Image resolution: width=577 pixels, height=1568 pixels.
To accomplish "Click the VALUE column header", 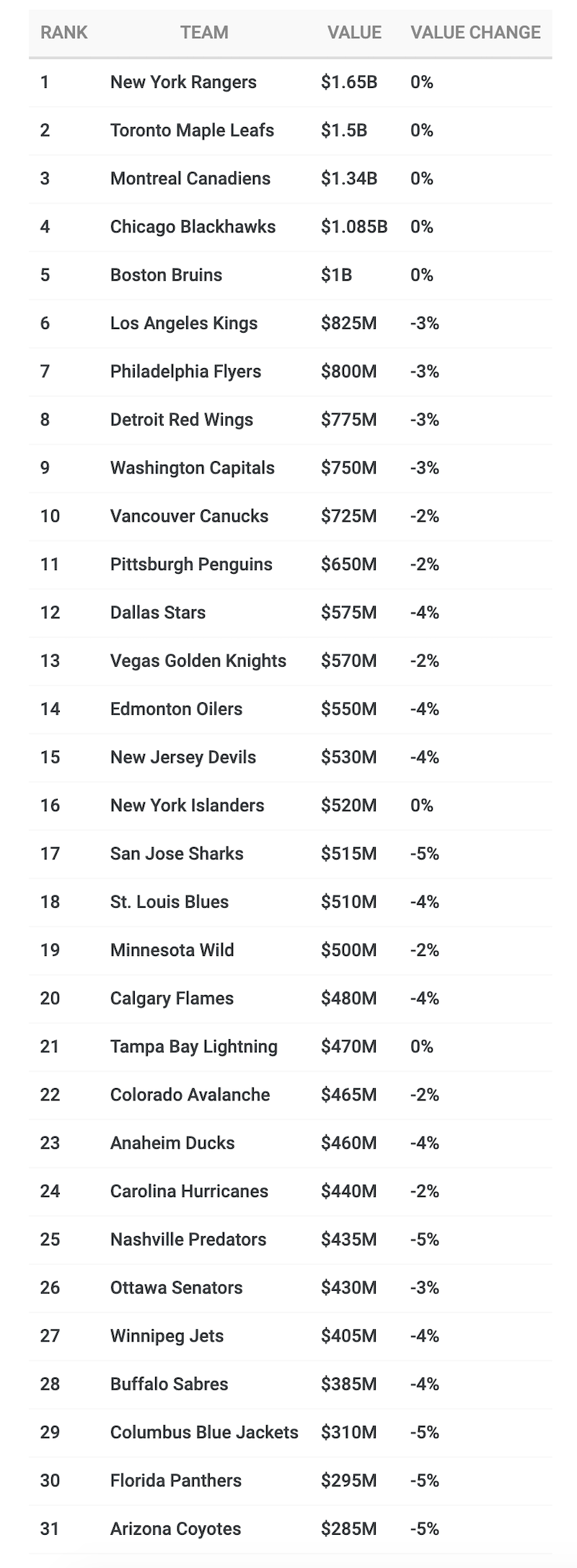I will tap(354, 32).
